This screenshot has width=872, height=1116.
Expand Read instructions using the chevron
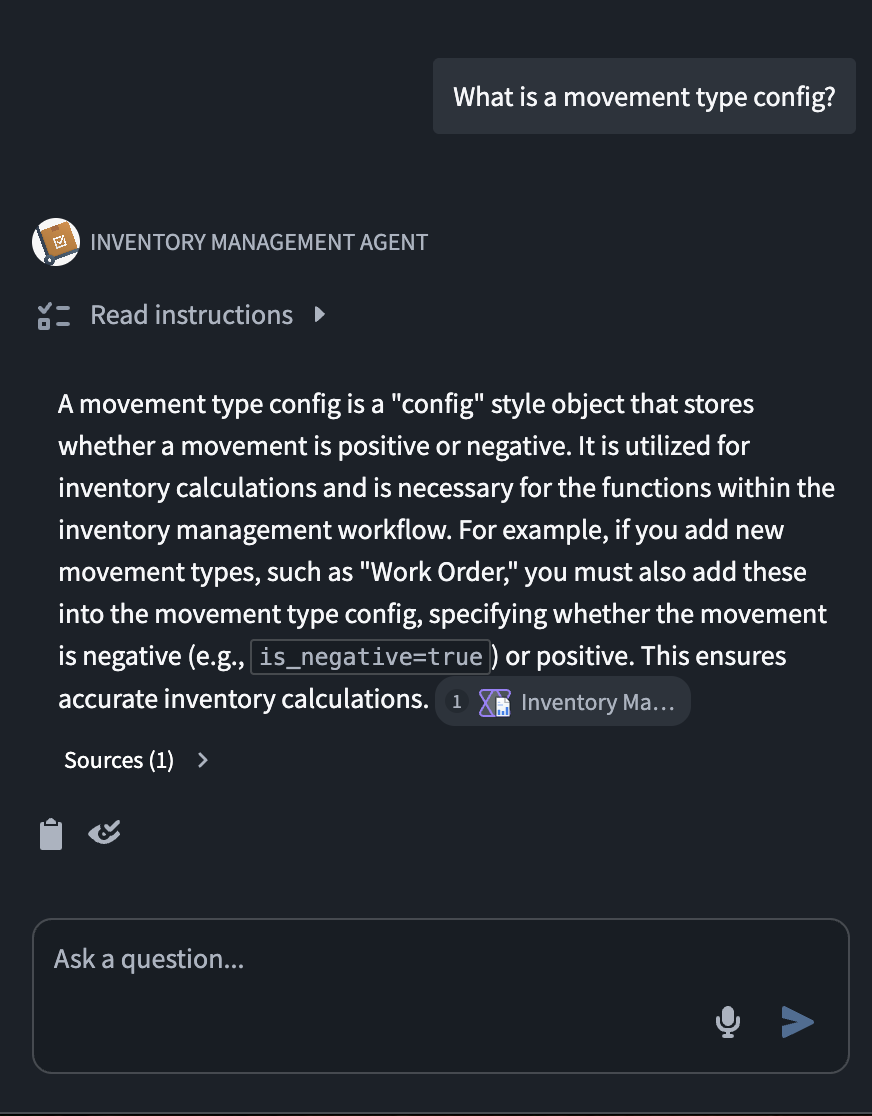pyautogui.click(x=319, y=314)
